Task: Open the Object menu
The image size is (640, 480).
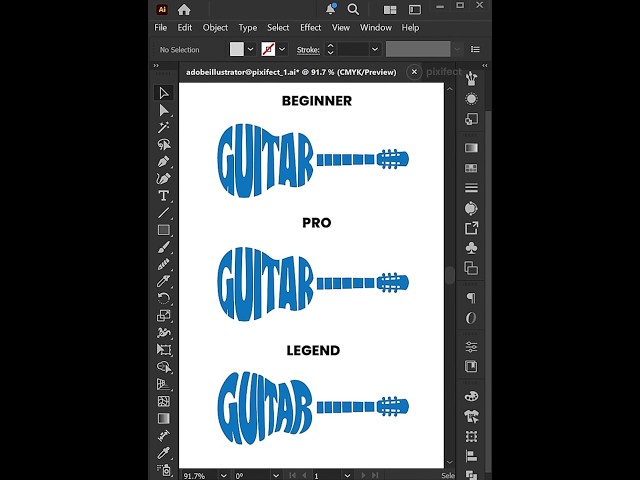Action: [x=215, y=28]
